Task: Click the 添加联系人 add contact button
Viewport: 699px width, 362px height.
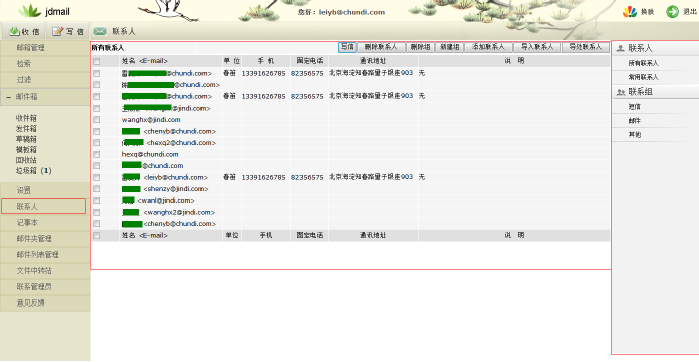Action: coord(488,47)
